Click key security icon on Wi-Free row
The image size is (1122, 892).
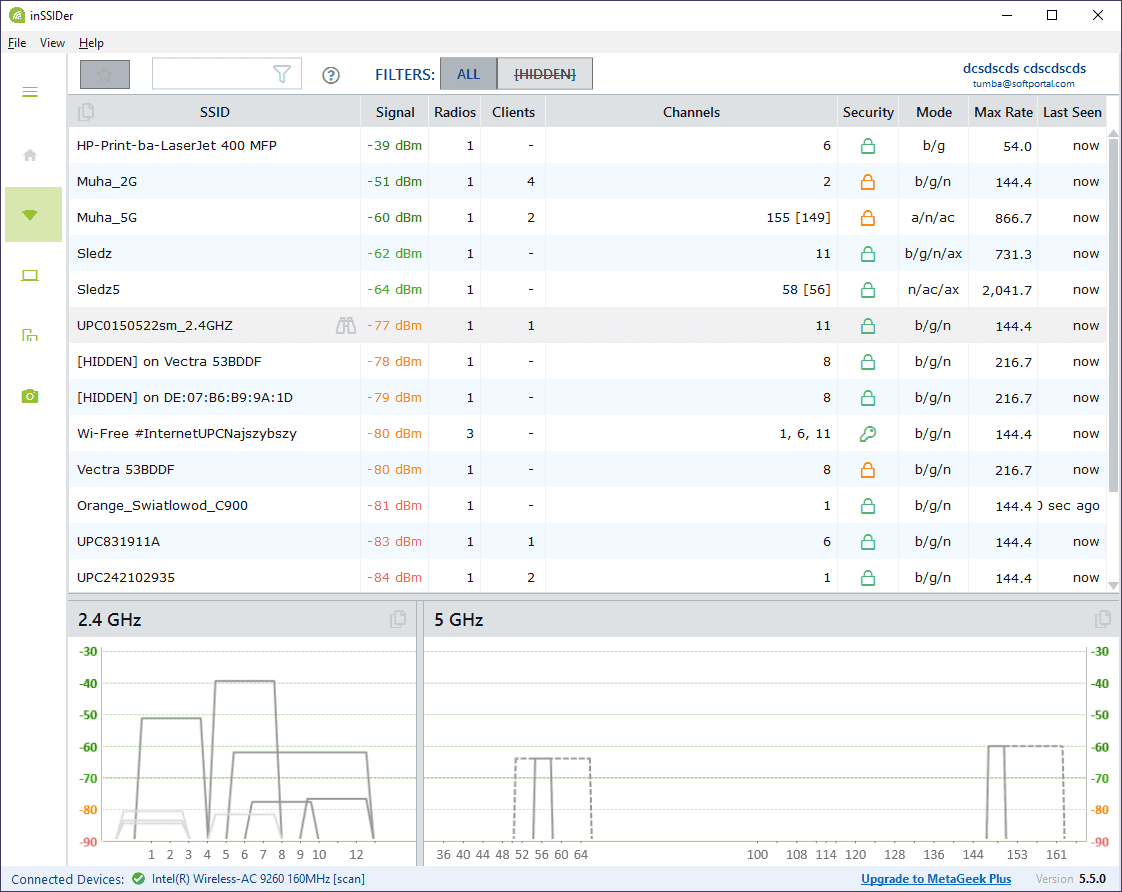click(868, 433)
